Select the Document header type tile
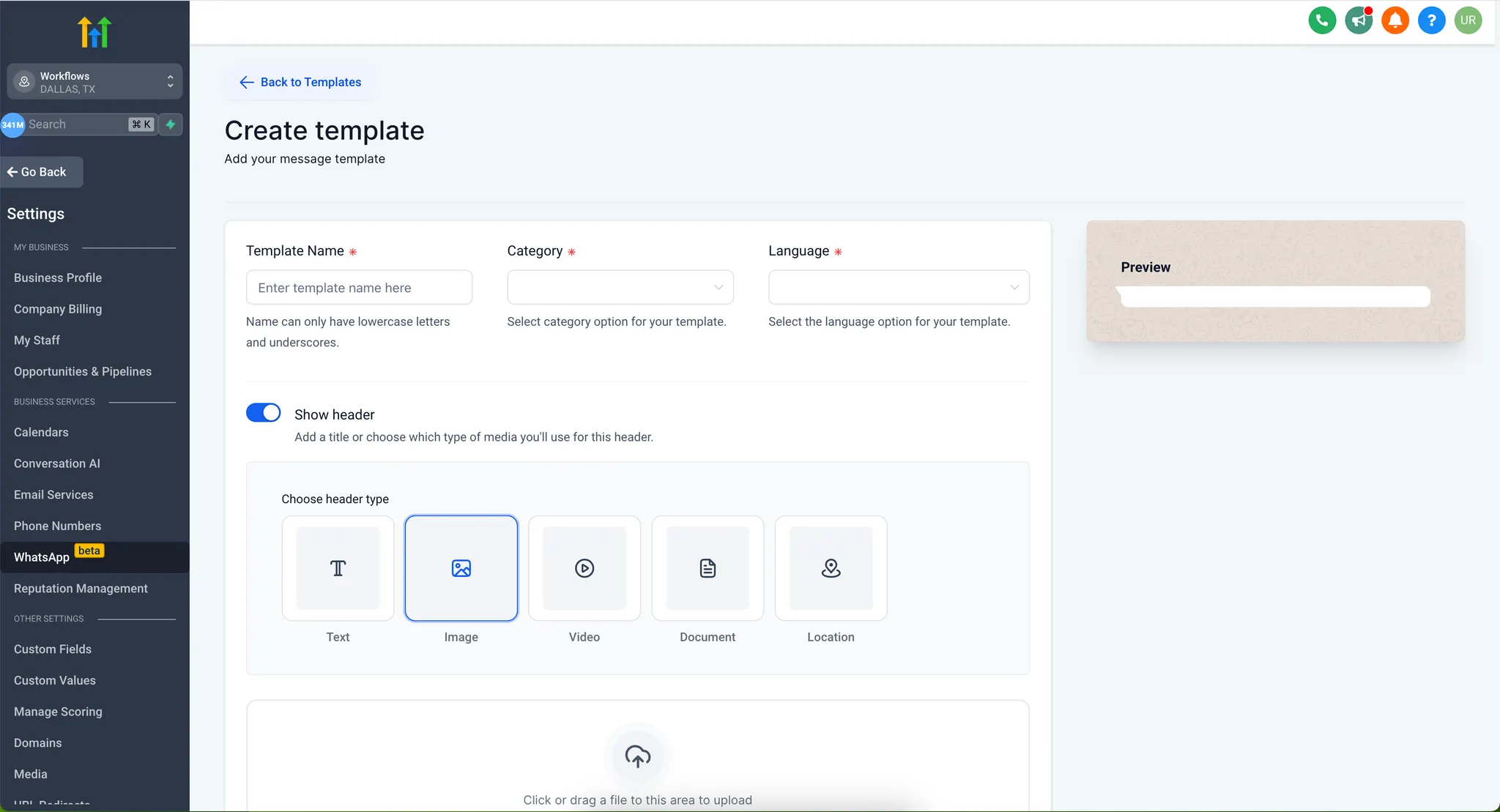 (708, 568)
